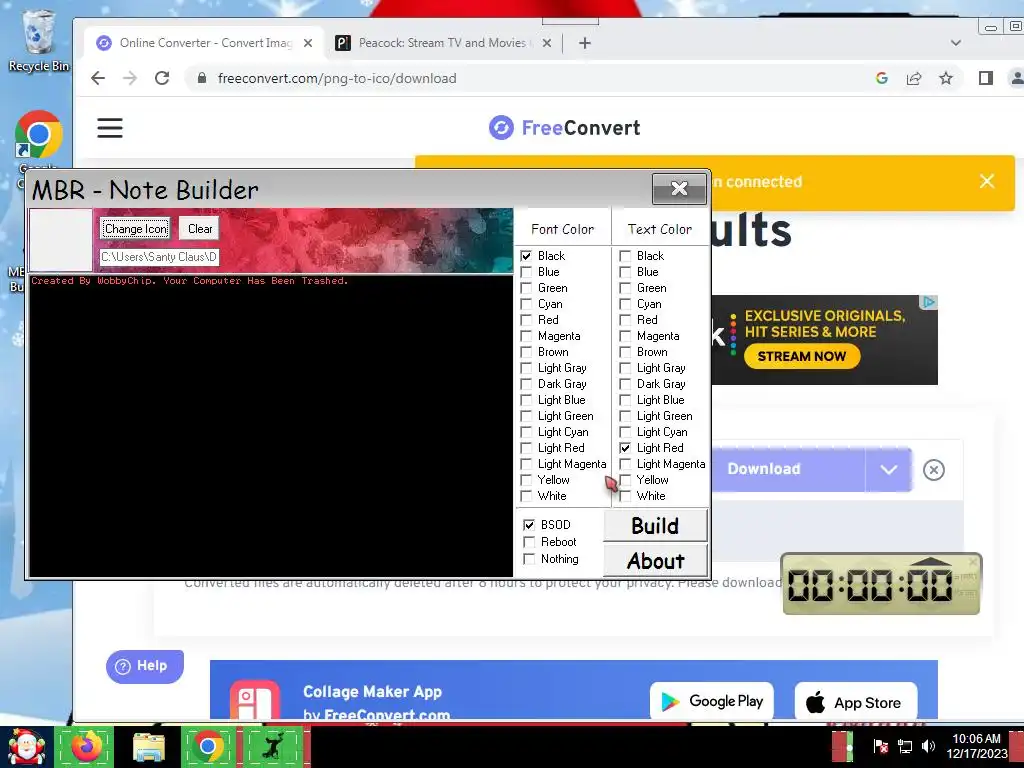Check Blue font color

526,272
